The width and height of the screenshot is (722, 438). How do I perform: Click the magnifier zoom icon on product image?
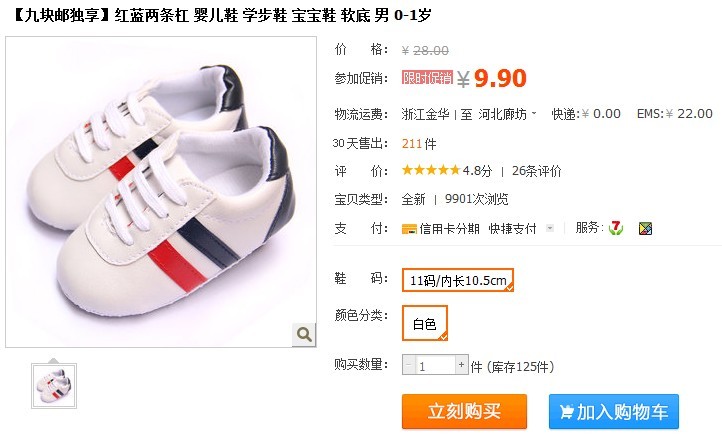click(304, 334)
